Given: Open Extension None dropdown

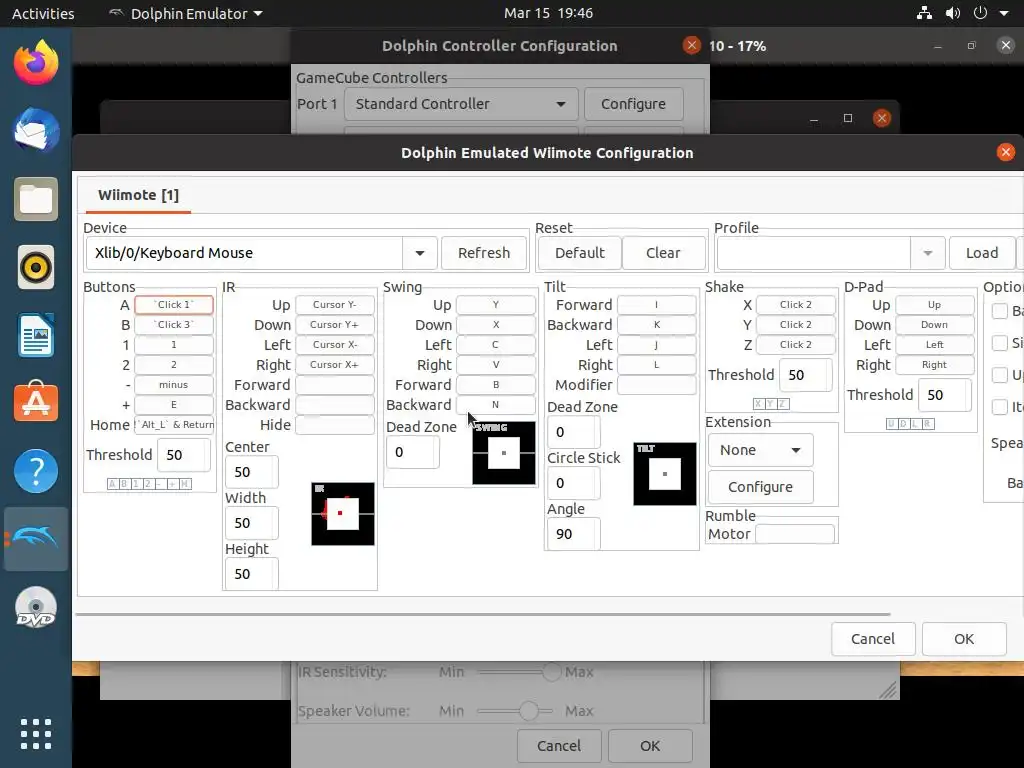Looking at the screenshot, I should 760,450.
